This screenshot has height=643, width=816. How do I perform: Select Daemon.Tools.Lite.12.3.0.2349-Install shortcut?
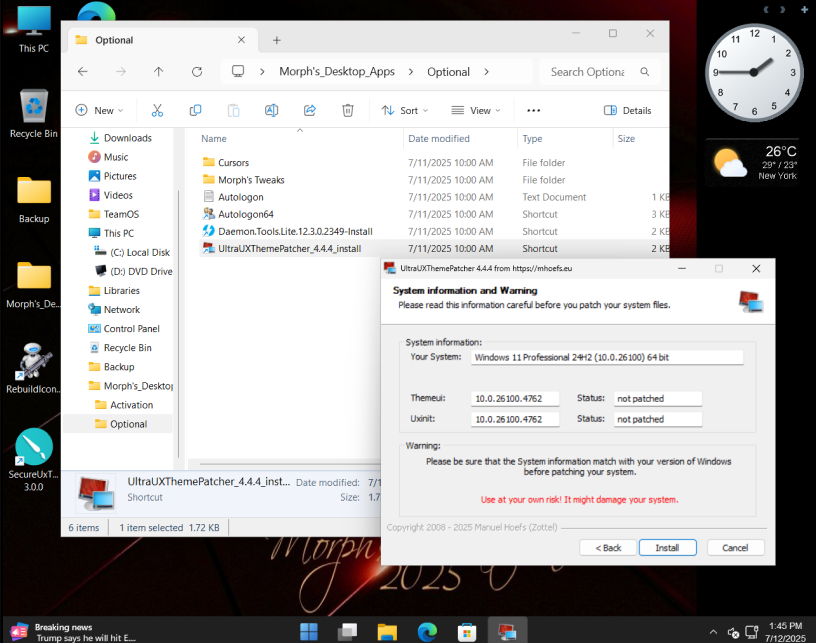(287, 231)
